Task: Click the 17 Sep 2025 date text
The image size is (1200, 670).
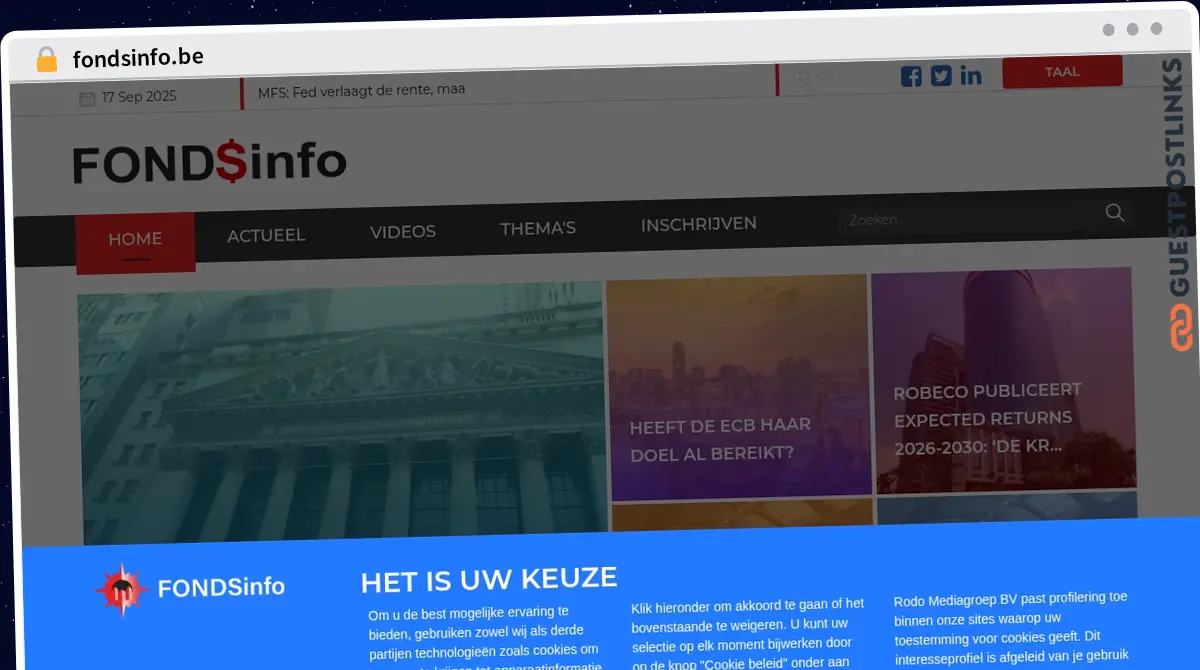Action: click(139, 97)
